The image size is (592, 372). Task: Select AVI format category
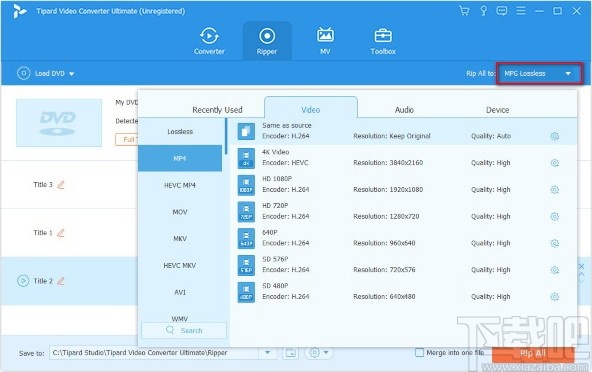click(180, 292)
